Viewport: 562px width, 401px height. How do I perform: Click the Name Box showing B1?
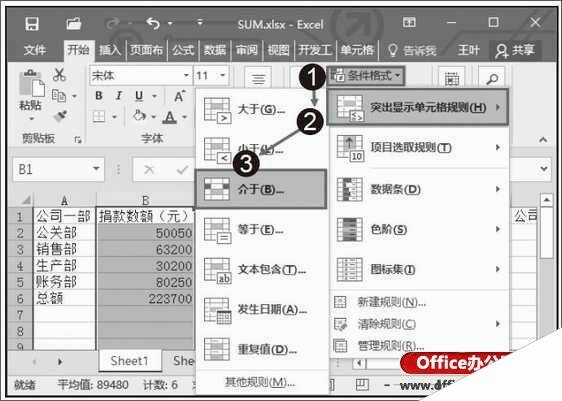[59, 169]
